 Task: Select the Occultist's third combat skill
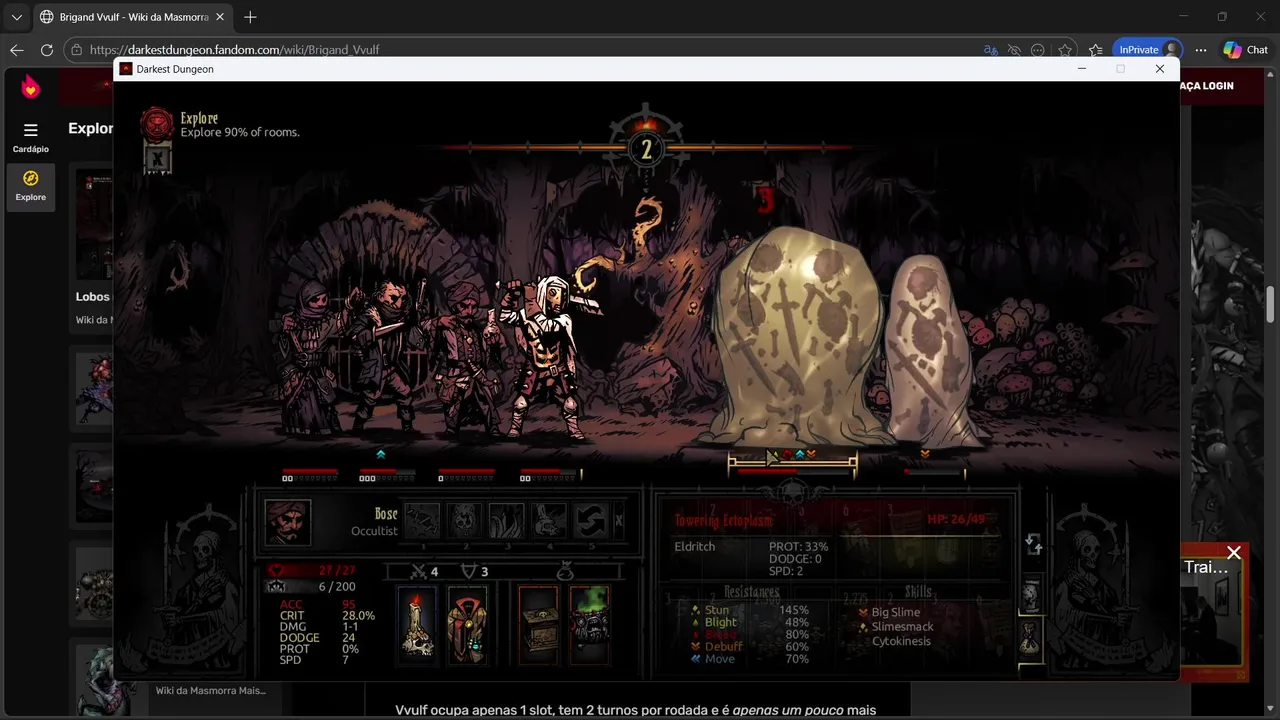[506, 521]
